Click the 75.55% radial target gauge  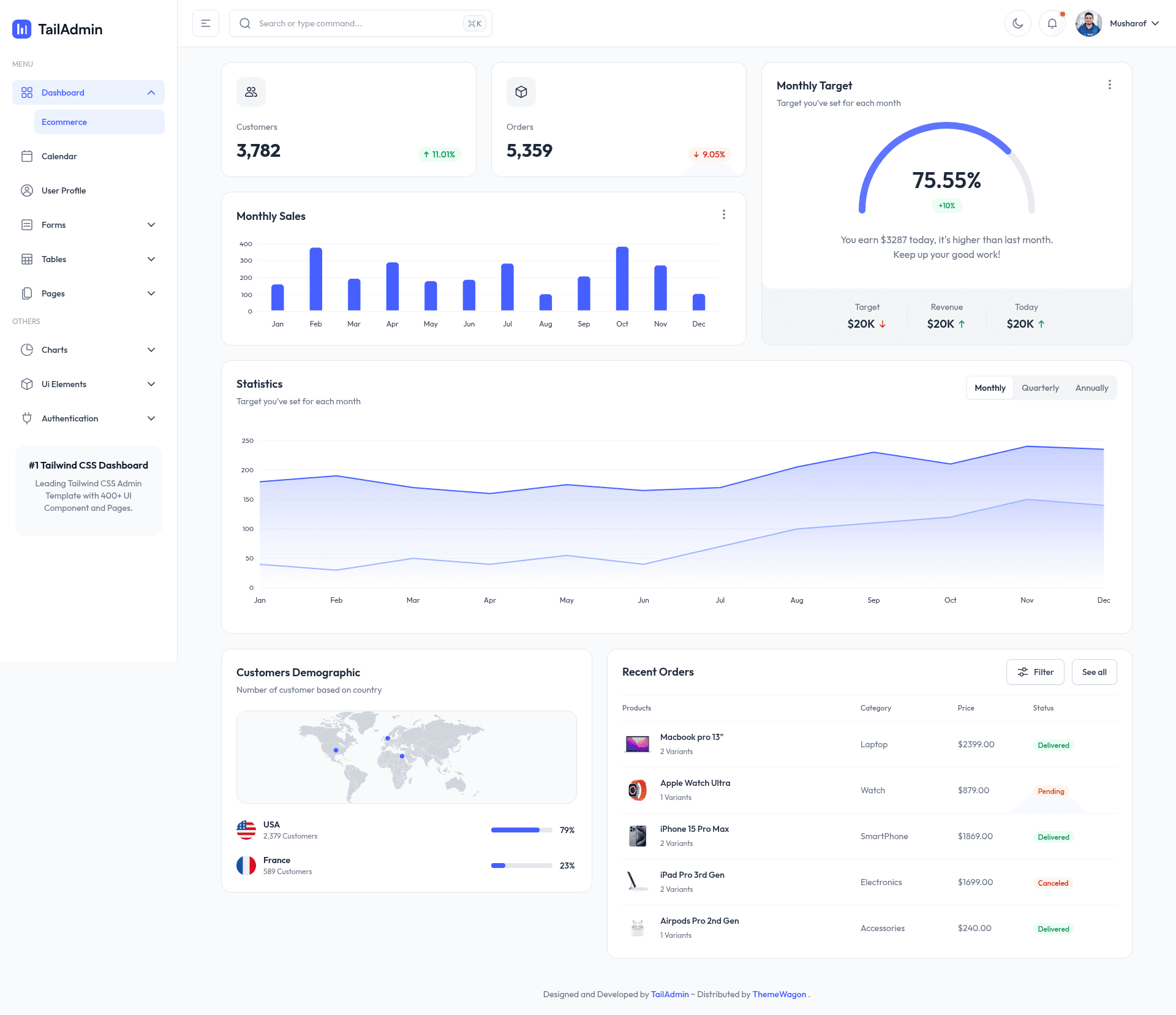point(947,168)
